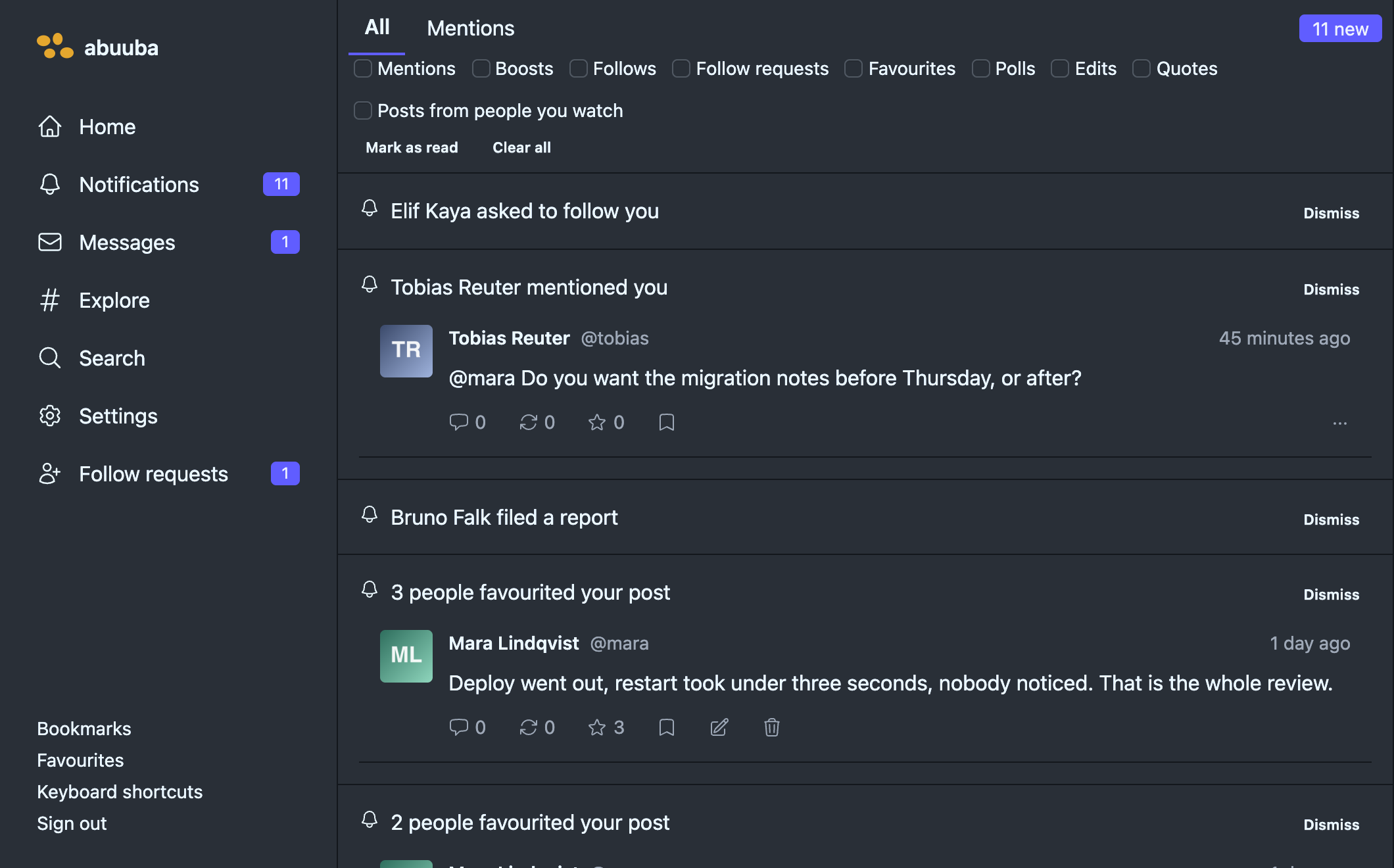The height and width of the screenshot is (868, 1394).
Task: Reply to Tobias Reuter's post
Action: point(458,422)
